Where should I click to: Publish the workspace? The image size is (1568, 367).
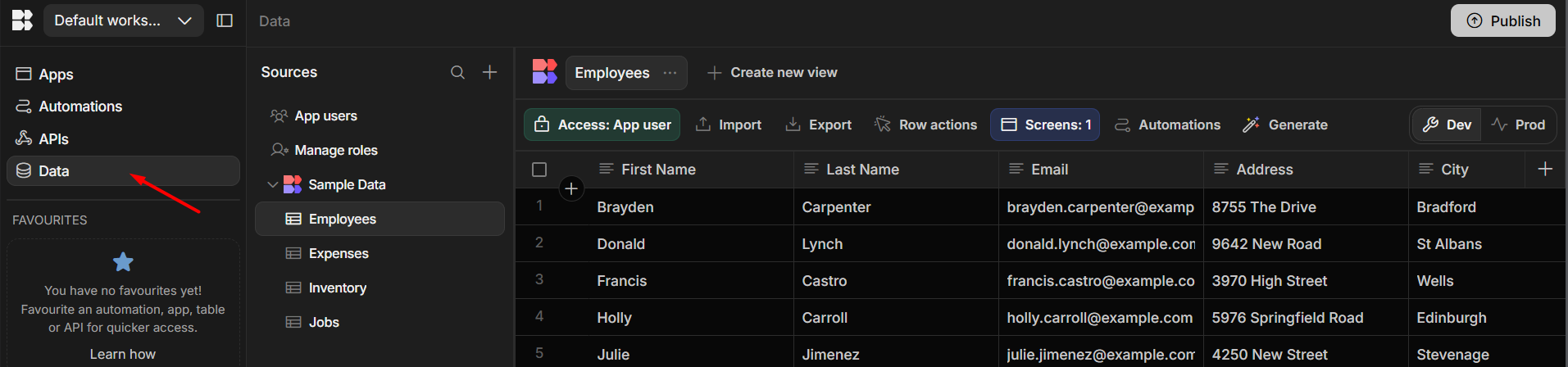(1503, 20)
